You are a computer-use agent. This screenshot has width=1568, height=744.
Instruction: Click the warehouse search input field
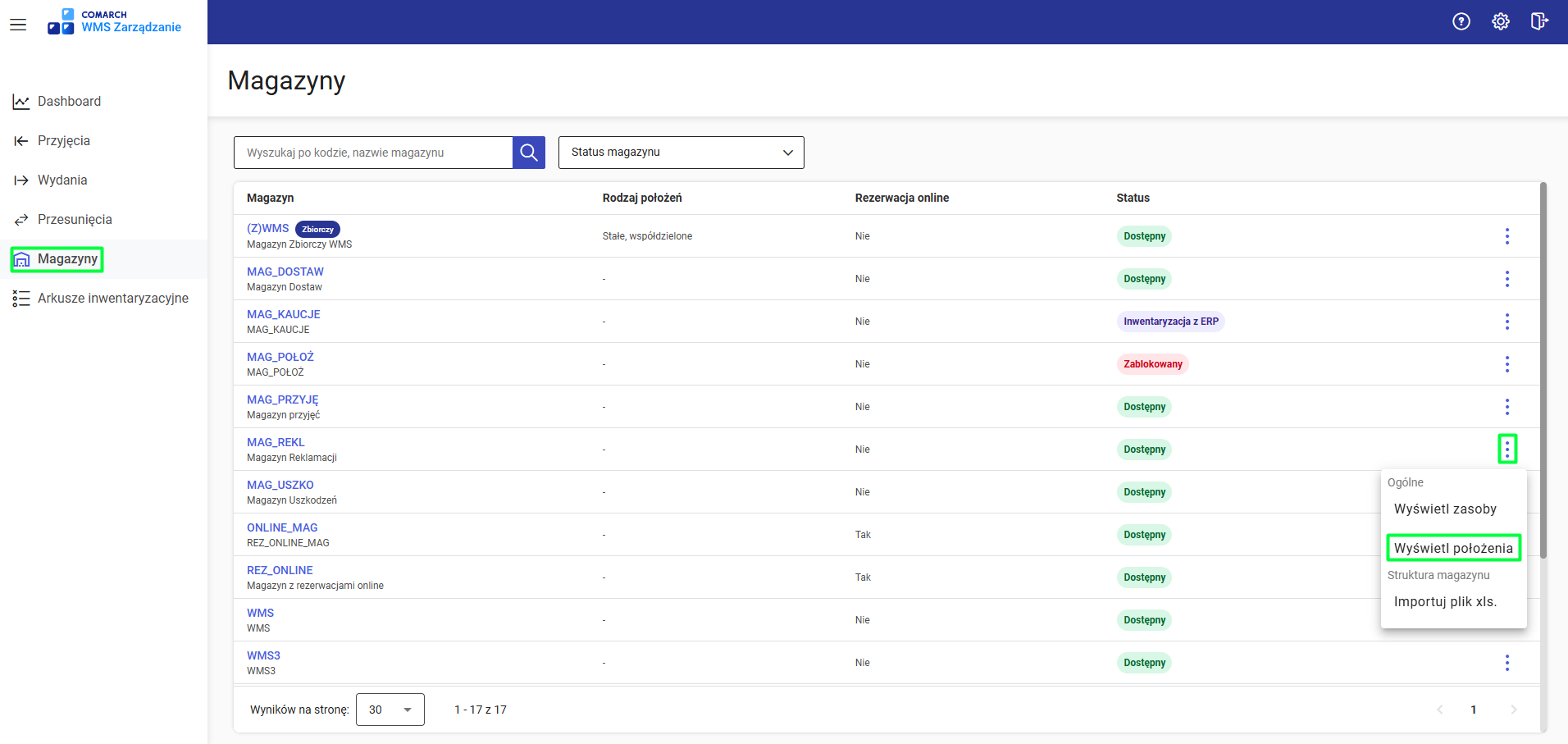click(x=373, y=153)
